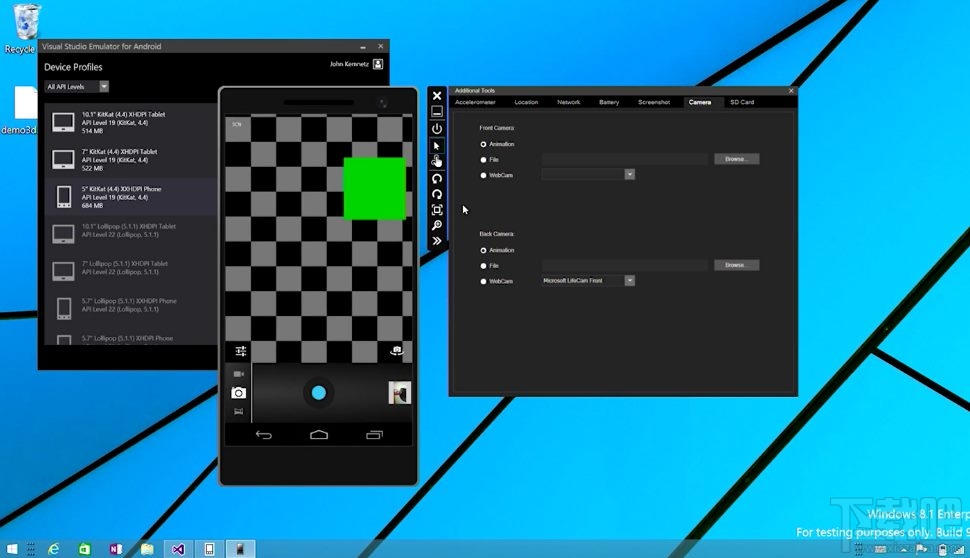Viewport: 970px width, 558px height.
Task: Open Windows Start button
Action: pos(12,549)
